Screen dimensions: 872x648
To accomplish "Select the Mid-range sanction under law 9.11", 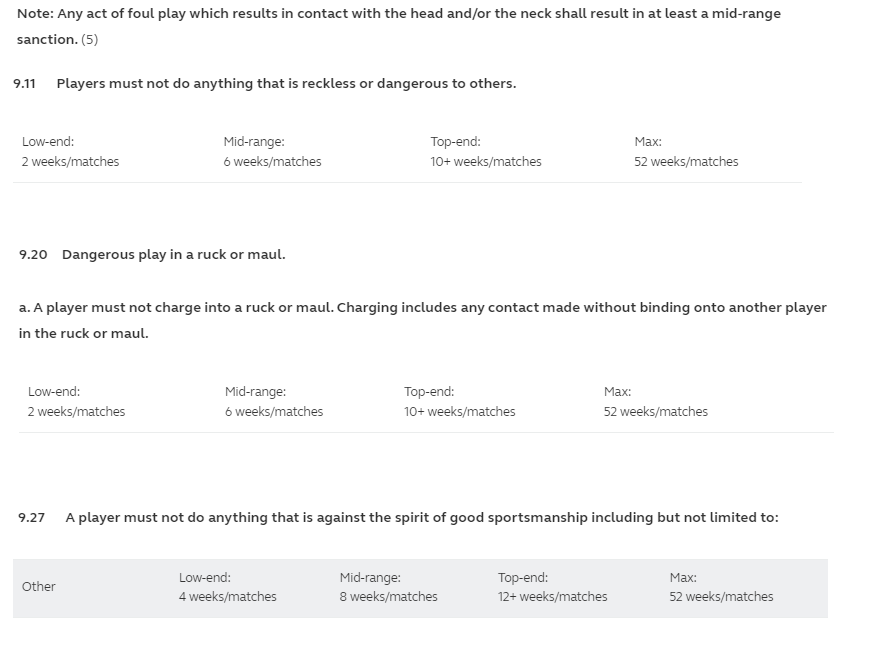I will [272, 152].
